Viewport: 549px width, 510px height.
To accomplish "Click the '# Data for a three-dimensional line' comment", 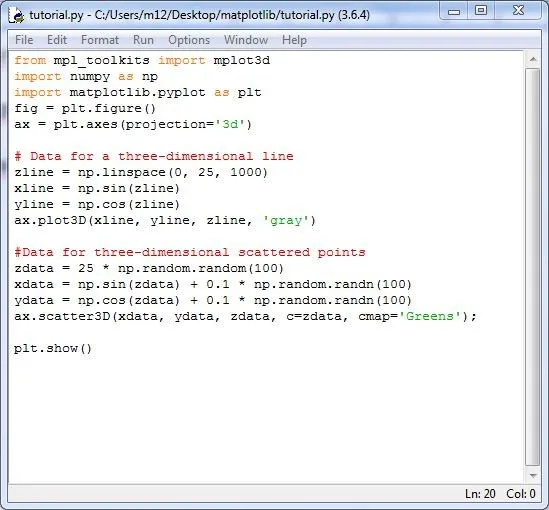I will [154, 156].
